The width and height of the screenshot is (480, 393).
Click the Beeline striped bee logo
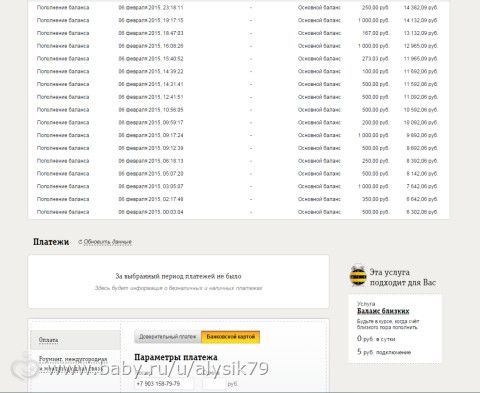click(x=358, y=276)
